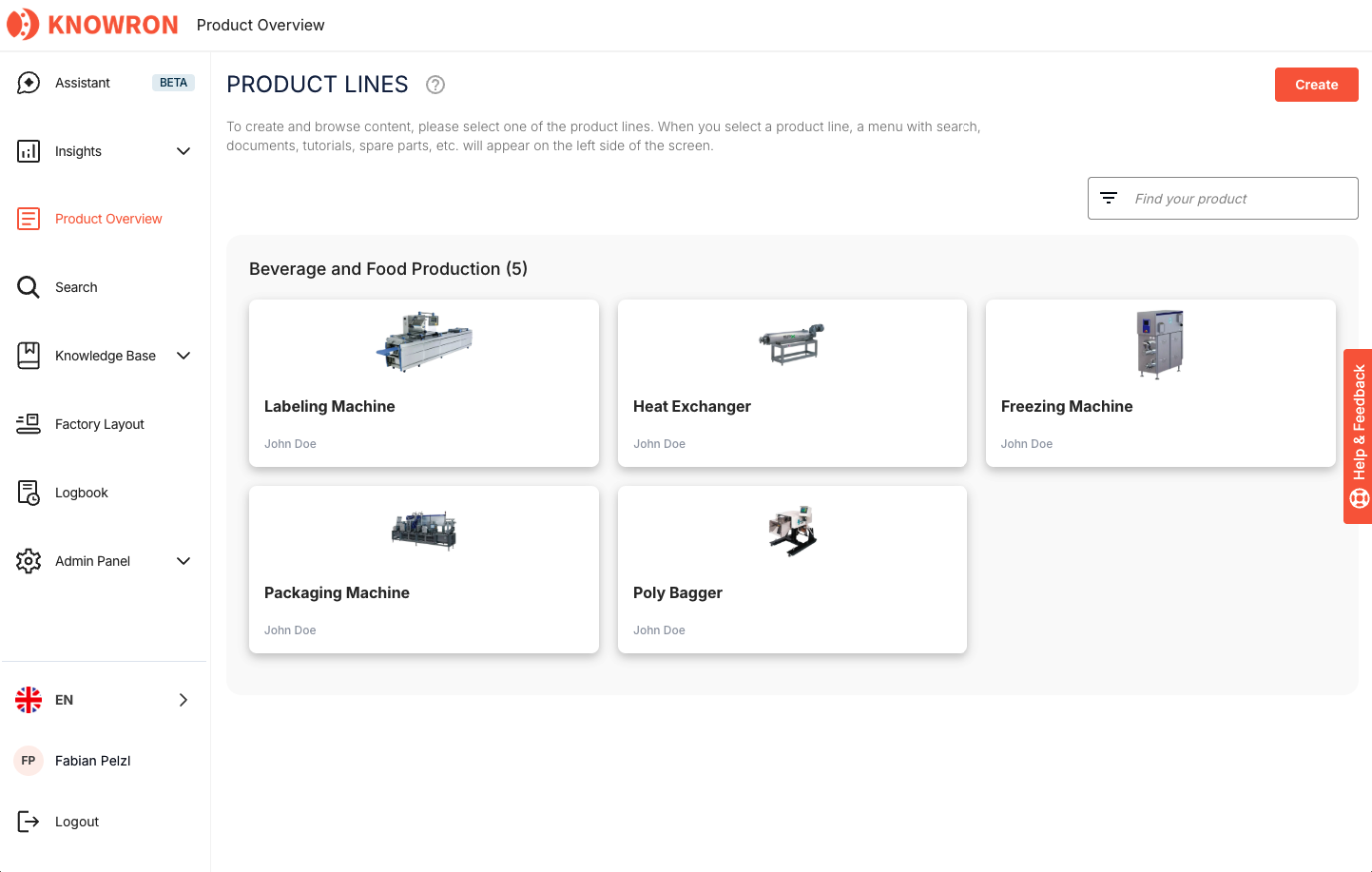1372x872 pixels.
Task: Open the Labeling Machine thumbnail image
Action: (x=424, y=340)
